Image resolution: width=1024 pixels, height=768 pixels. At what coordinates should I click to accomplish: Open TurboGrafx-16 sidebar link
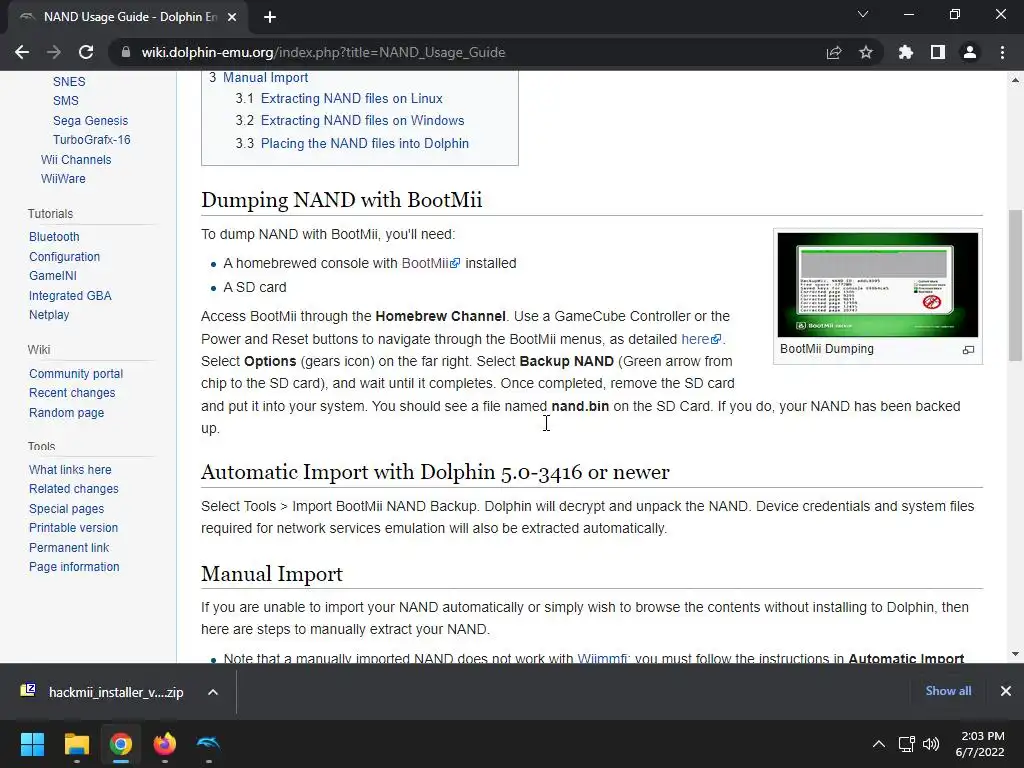(x=91, y=140)
